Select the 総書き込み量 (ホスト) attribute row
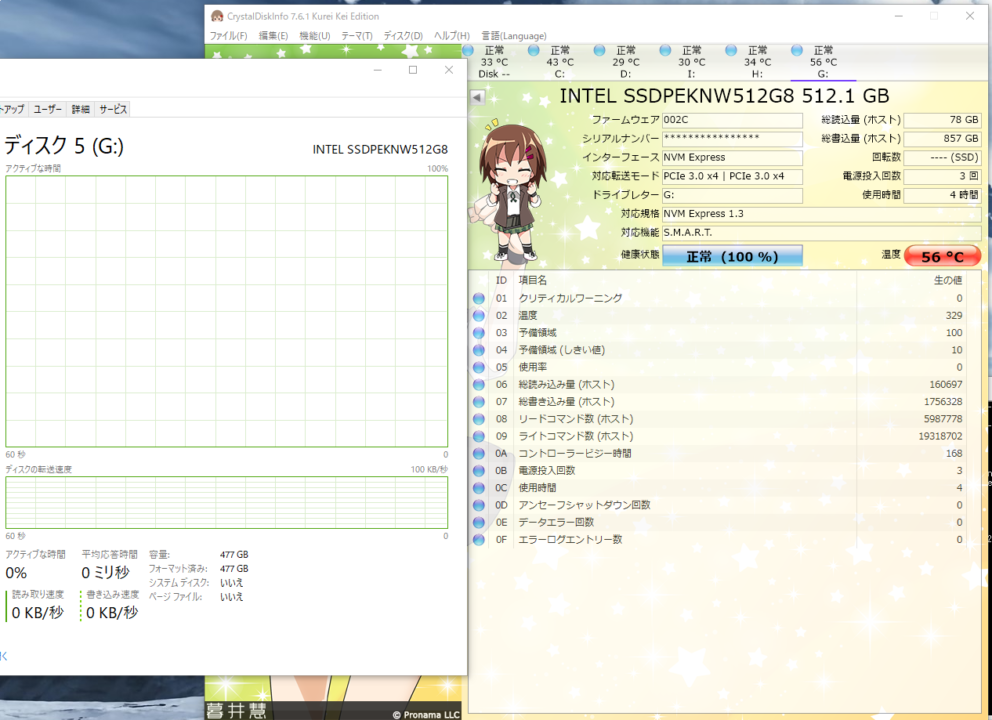The image size is (992, 720). coord(718,402)
